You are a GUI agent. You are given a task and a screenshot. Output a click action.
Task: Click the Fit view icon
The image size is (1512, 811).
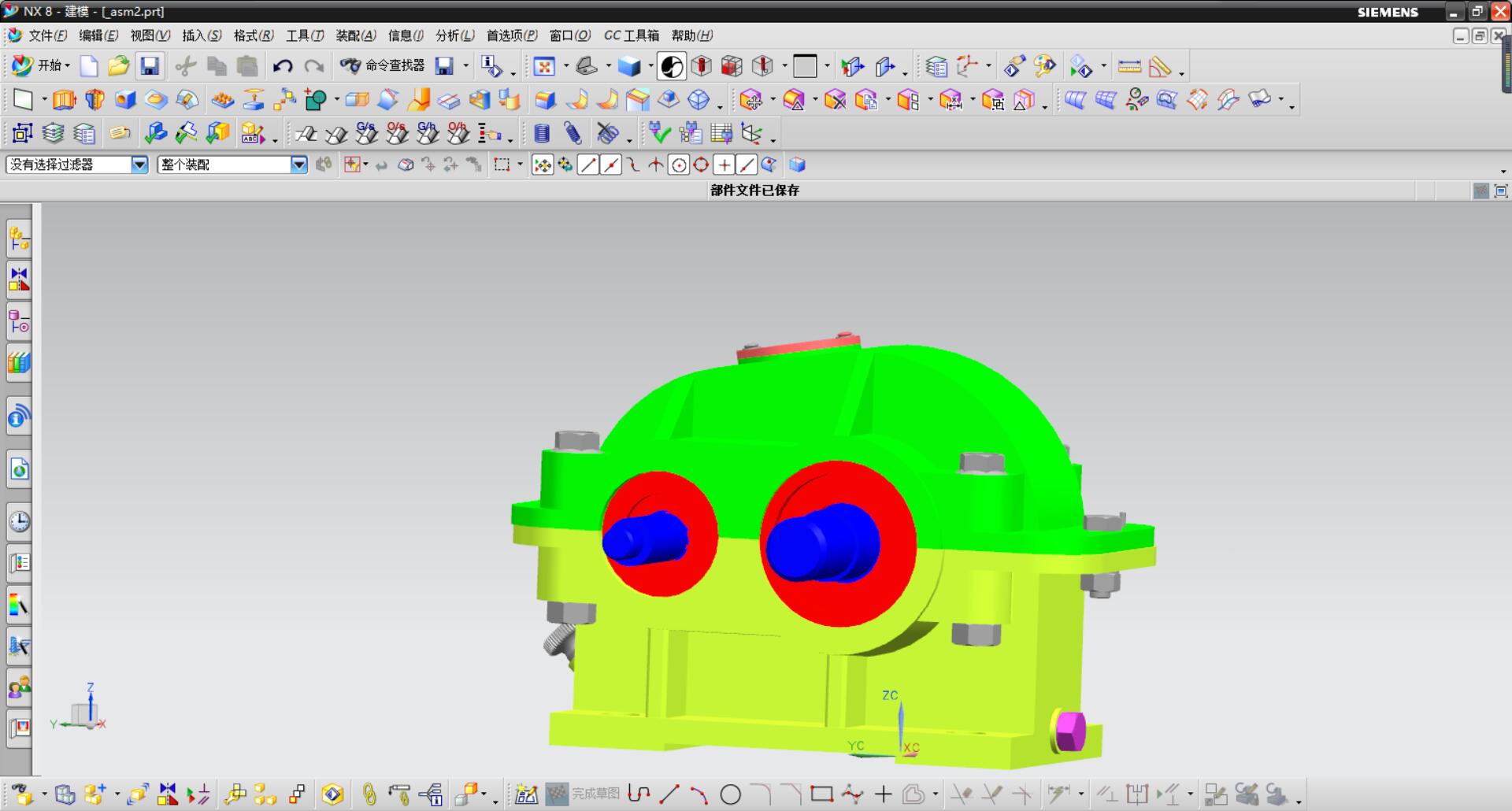point(544,67)
